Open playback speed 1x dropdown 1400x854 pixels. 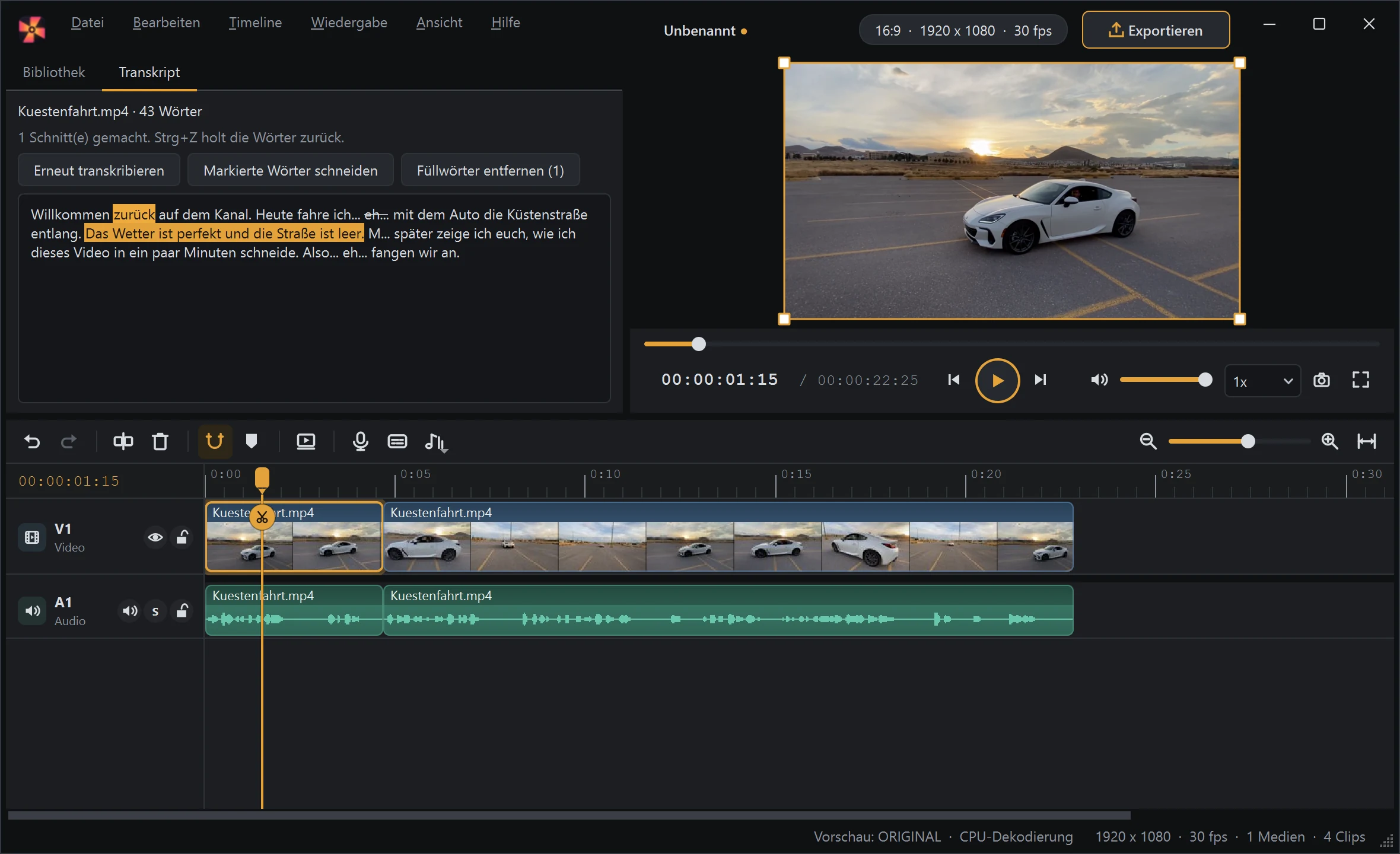[1262, 381]
